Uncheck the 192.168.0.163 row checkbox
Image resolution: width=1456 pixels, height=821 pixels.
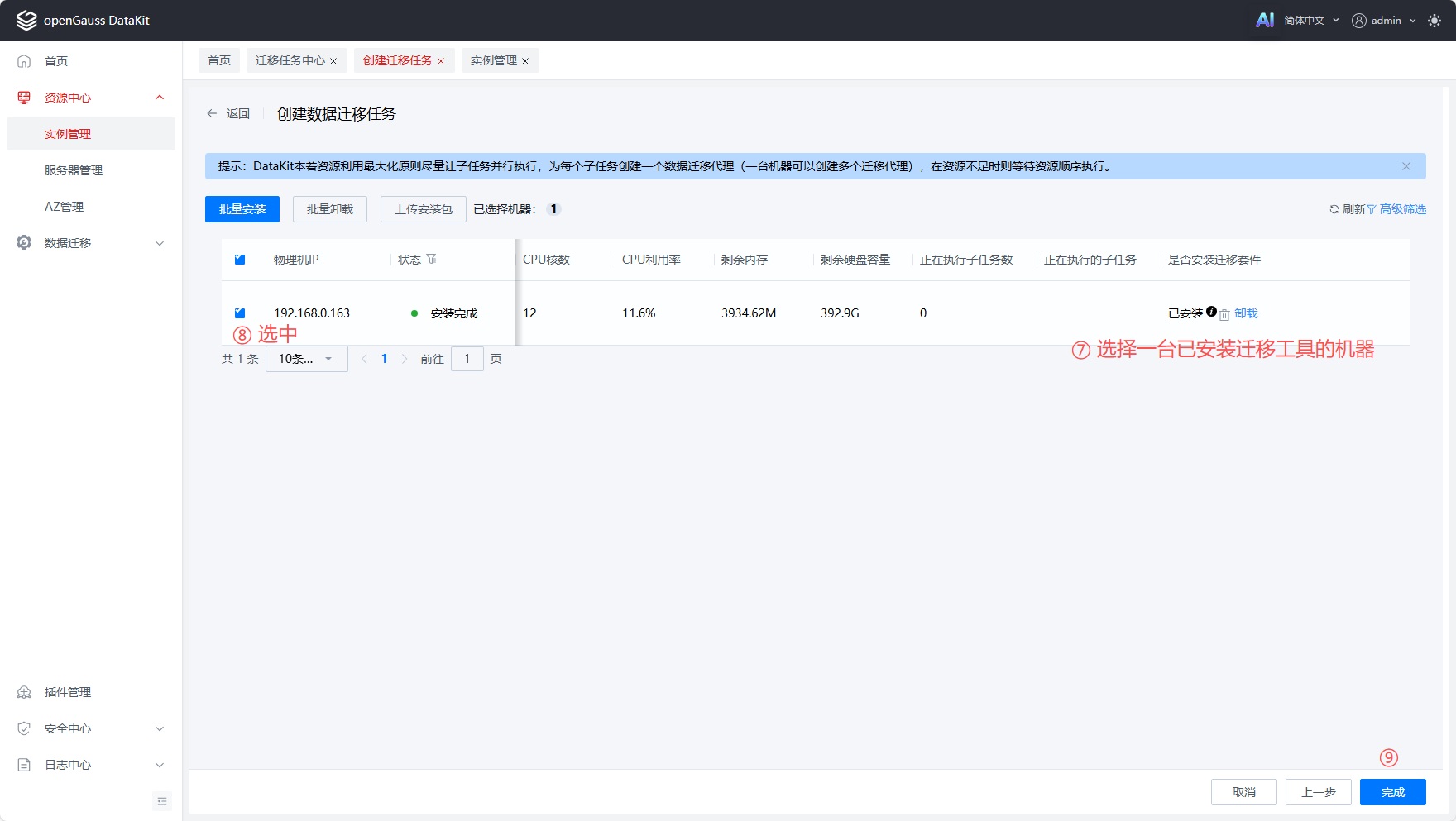coord(240,313)
